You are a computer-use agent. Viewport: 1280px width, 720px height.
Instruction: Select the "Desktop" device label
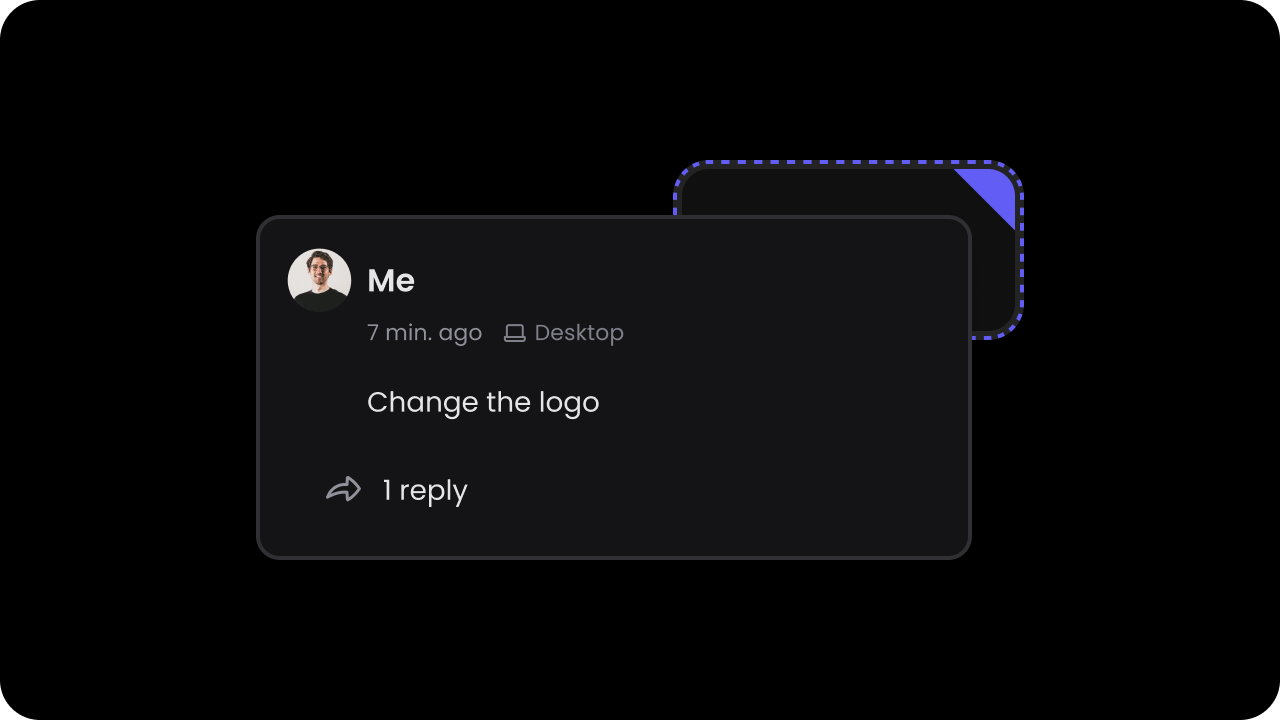pos(579,332)
